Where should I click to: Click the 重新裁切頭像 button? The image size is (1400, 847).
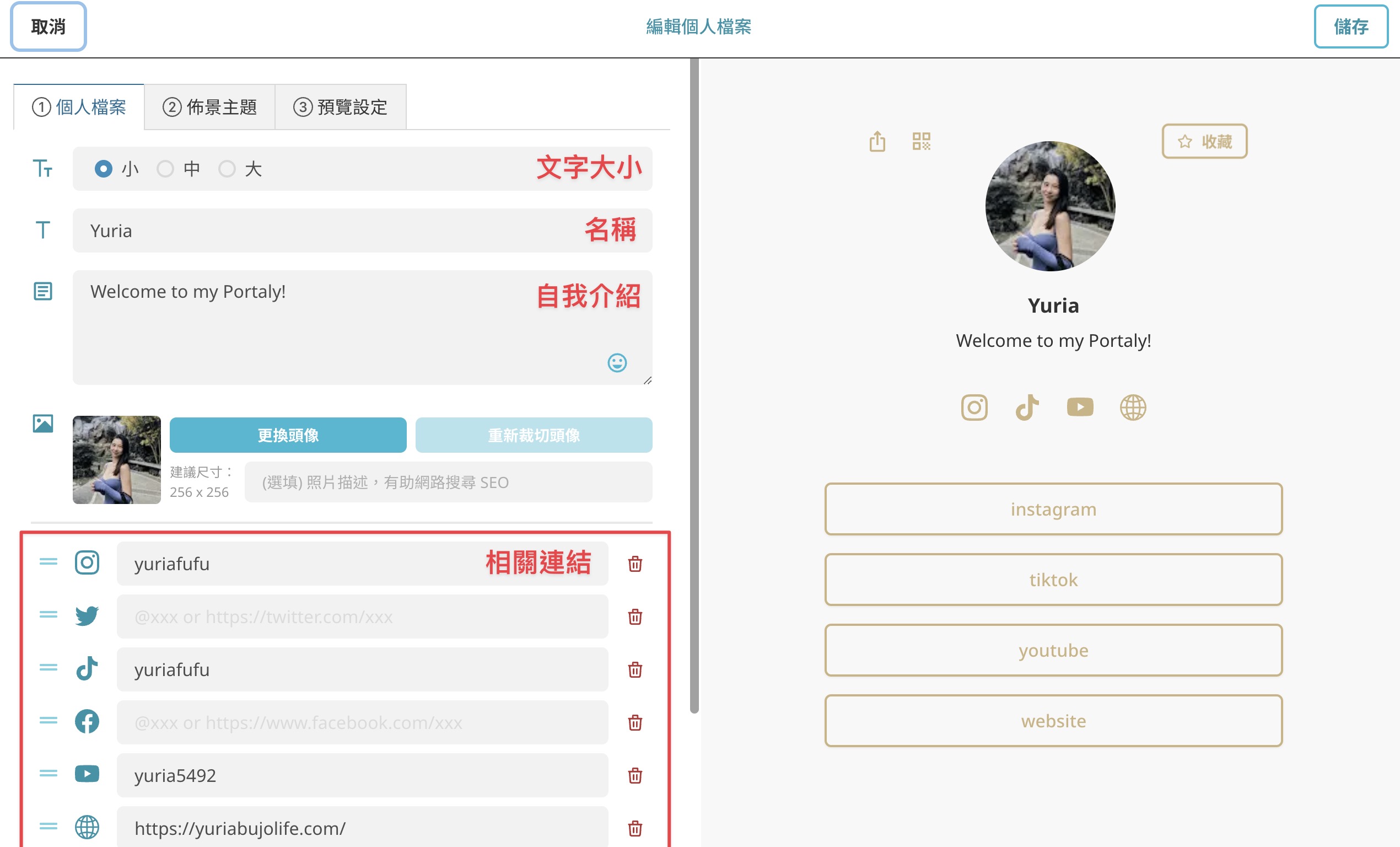[534, 435]
